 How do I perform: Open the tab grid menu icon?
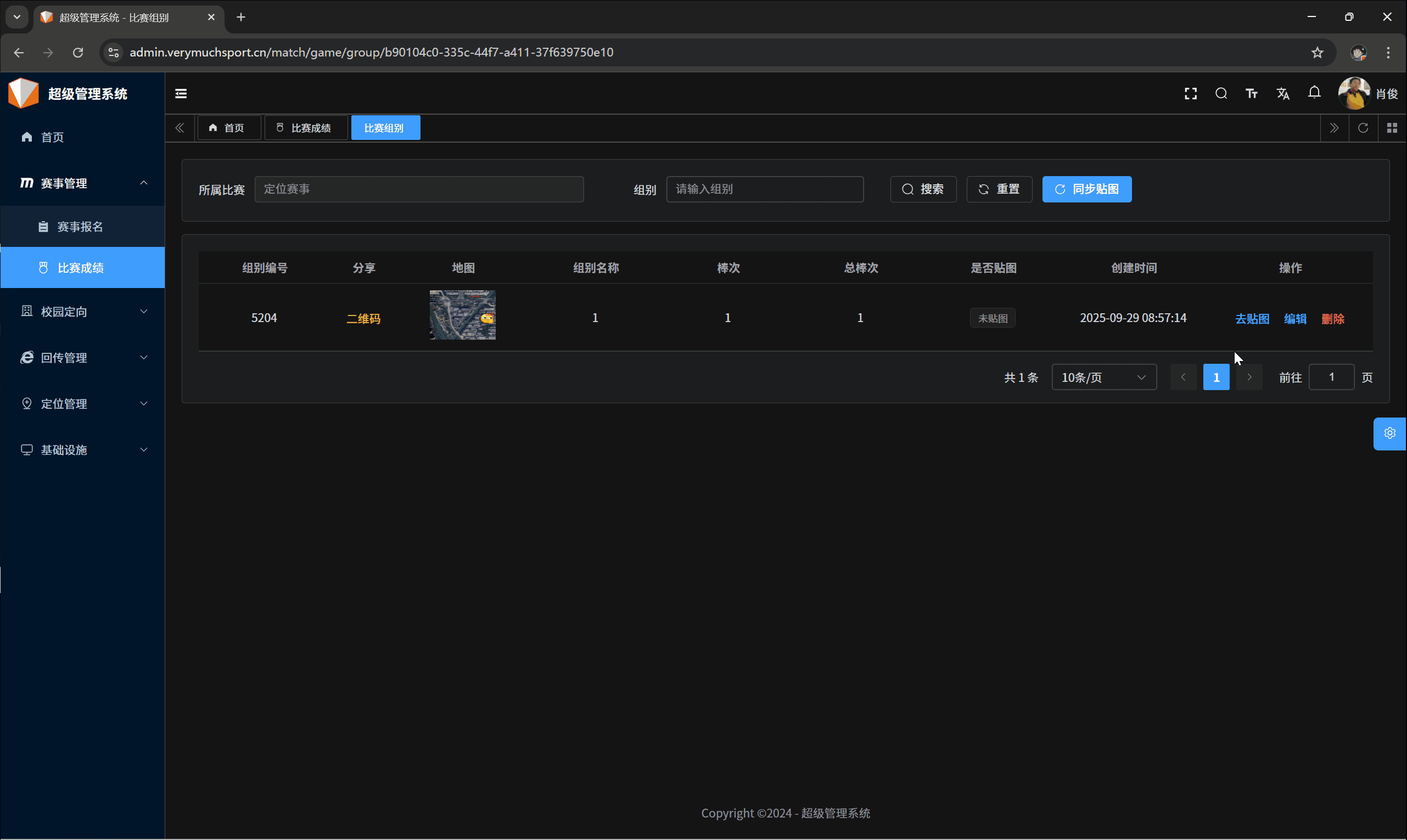1392,128
